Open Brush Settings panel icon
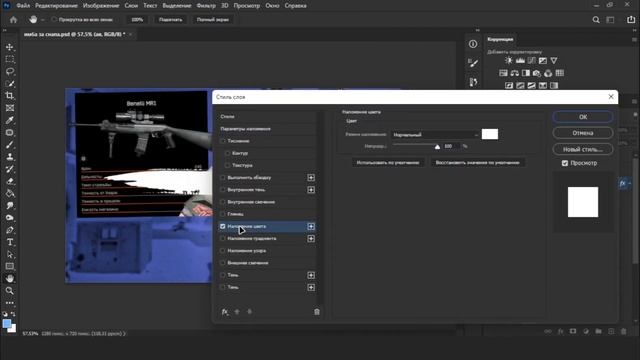The image size is (640, 360). [473, 63]
